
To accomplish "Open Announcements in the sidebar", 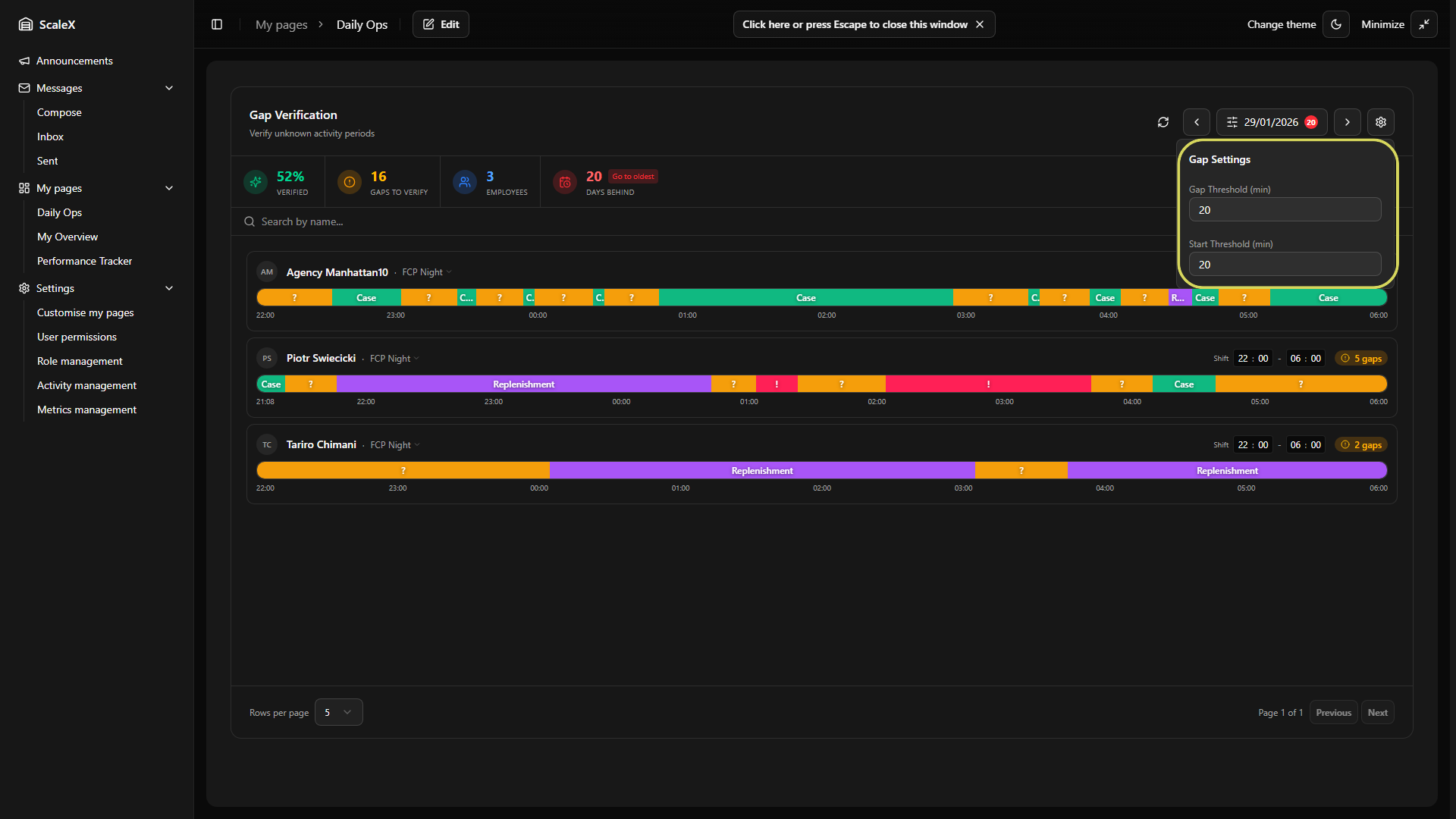I will click(x=74, y=61).
